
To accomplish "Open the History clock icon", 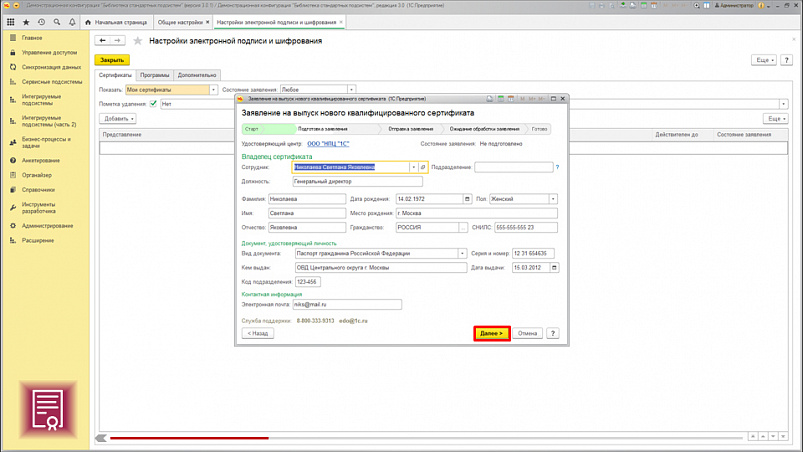I will coord(41,22).
